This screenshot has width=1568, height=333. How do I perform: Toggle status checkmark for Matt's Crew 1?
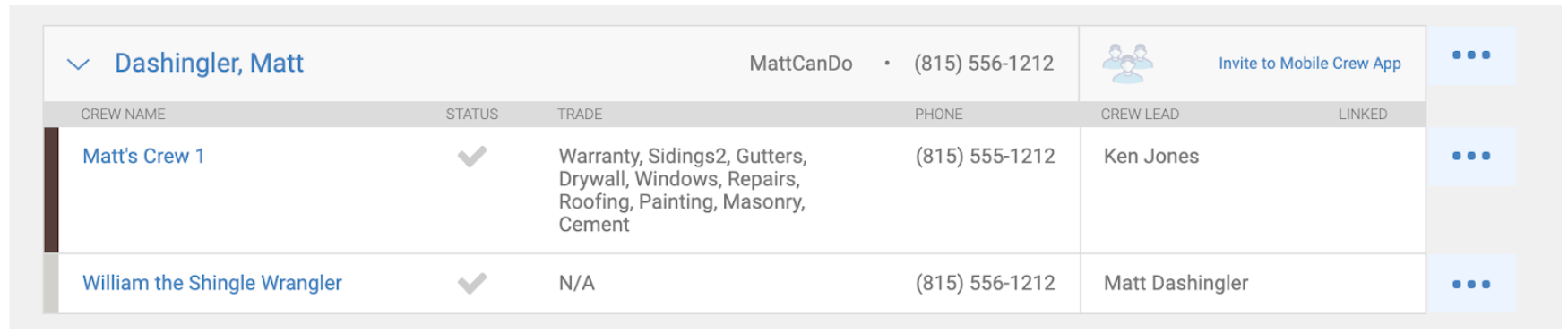pos(472,157)
